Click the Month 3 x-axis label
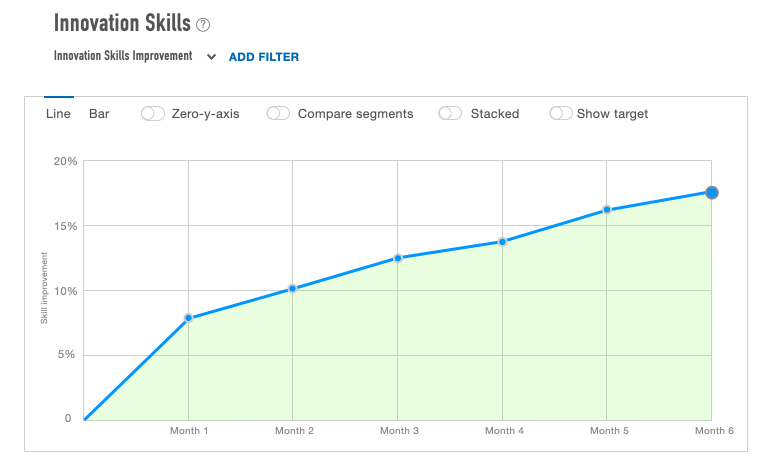The image size is (768, 466). click(399, 431)
